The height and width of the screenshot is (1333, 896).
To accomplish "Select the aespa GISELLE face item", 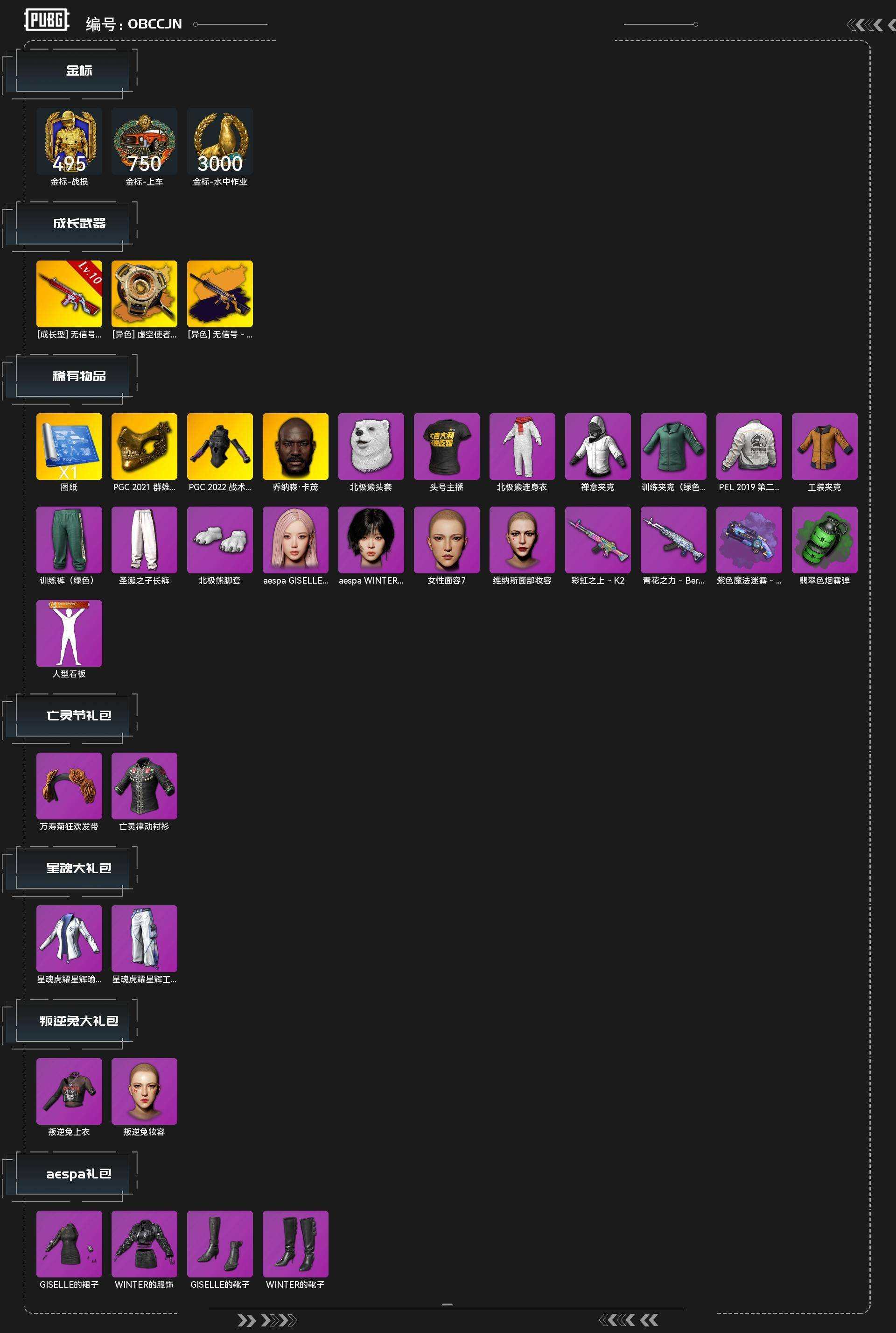I will (x=295, y=540).
